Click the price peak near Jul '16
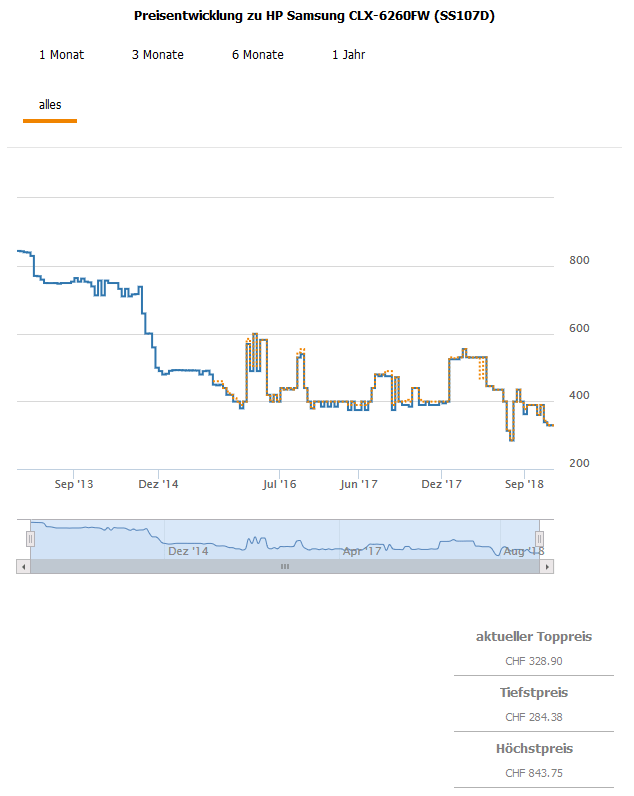Image resolution: width=634 pixels, height=796 pixels. click(x=255, y=334)
